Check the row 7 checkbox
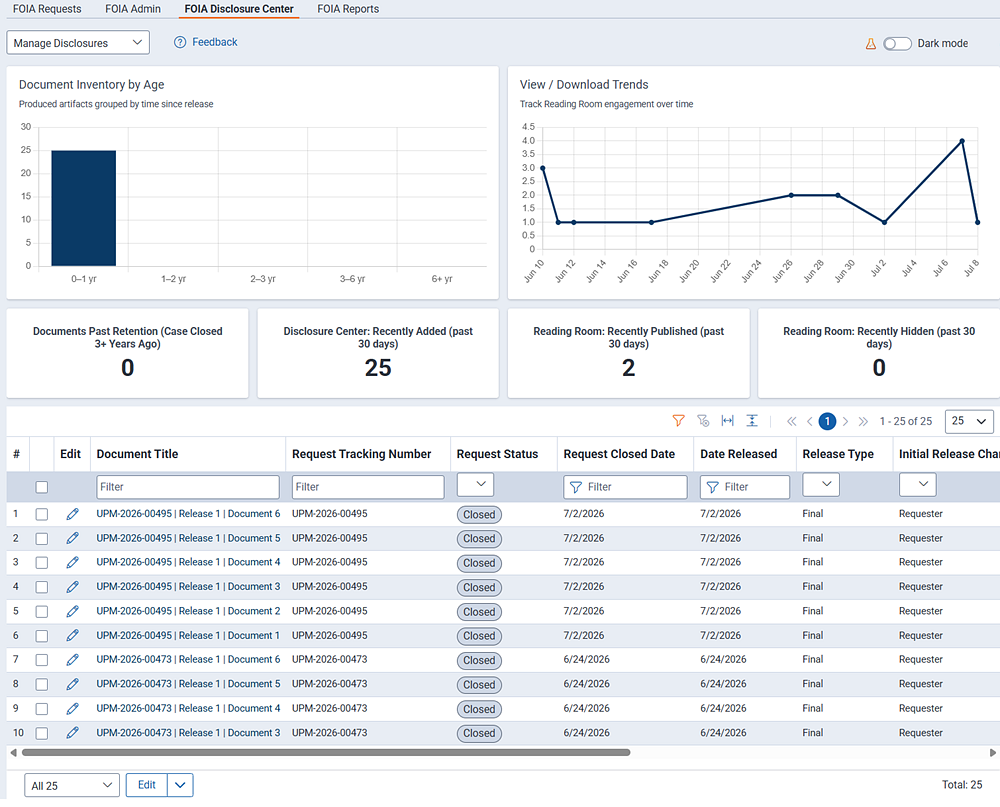This screenshot has width=1000, height=807. tap(41, 660)
